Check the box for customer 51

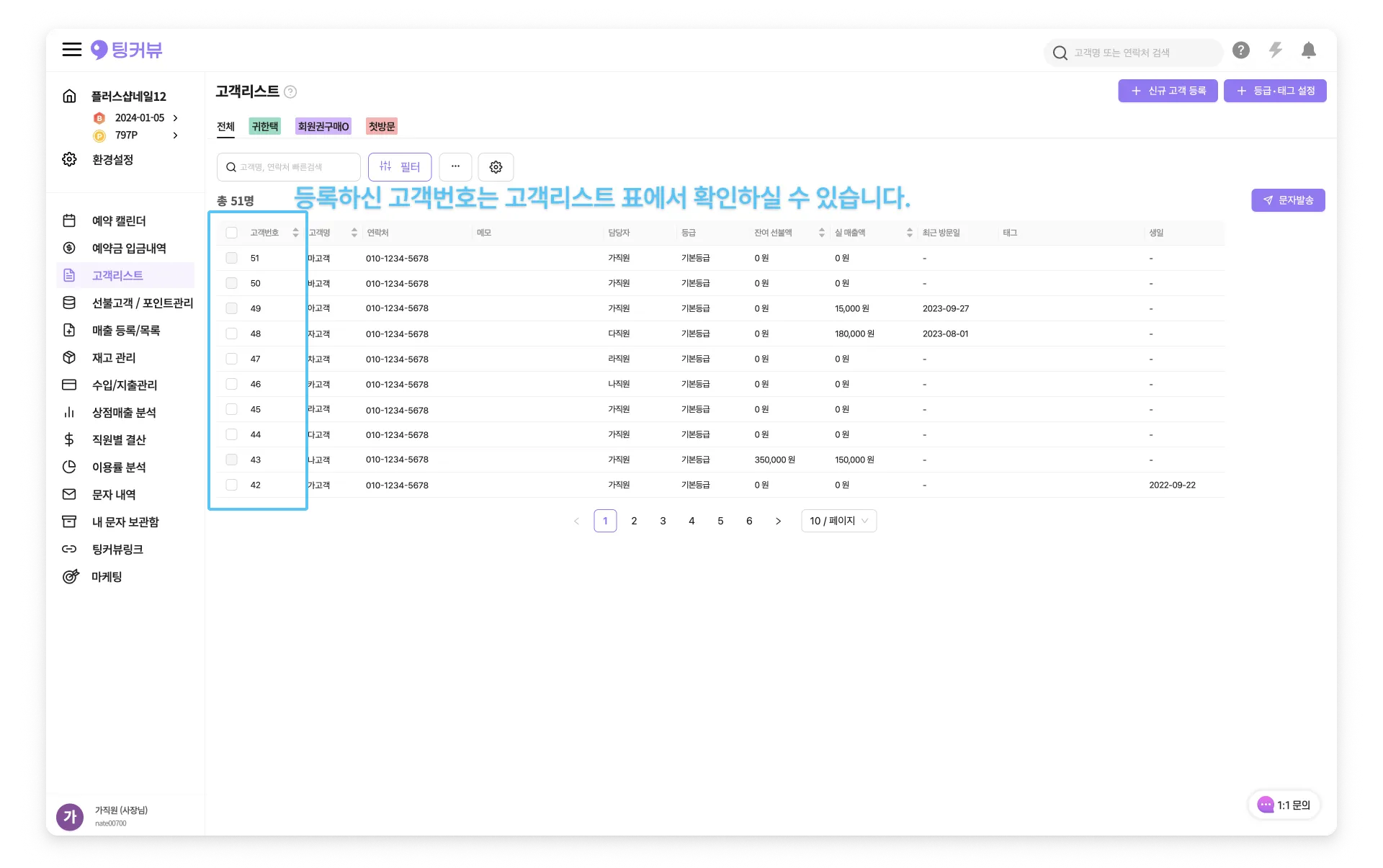pos(231,258)
